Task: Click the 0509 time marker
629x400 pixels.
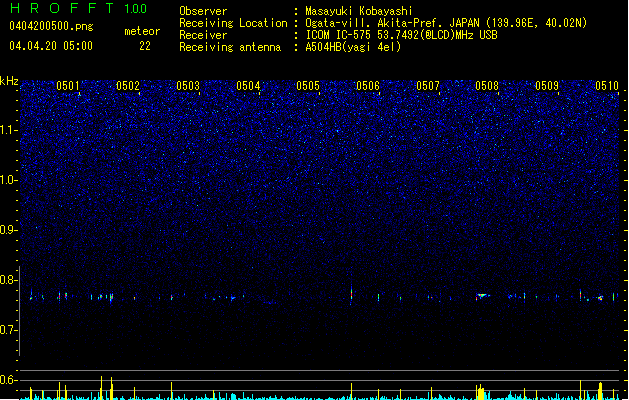Action: [547, 86]
